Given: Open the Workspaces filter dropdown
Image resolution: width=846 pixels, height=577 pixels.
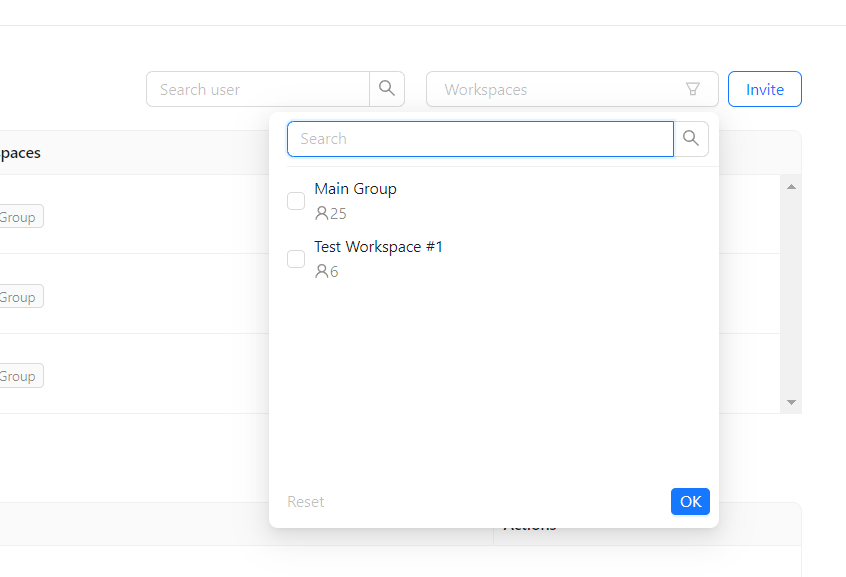Looking at the screenshot, I should [x=560, y=89].
